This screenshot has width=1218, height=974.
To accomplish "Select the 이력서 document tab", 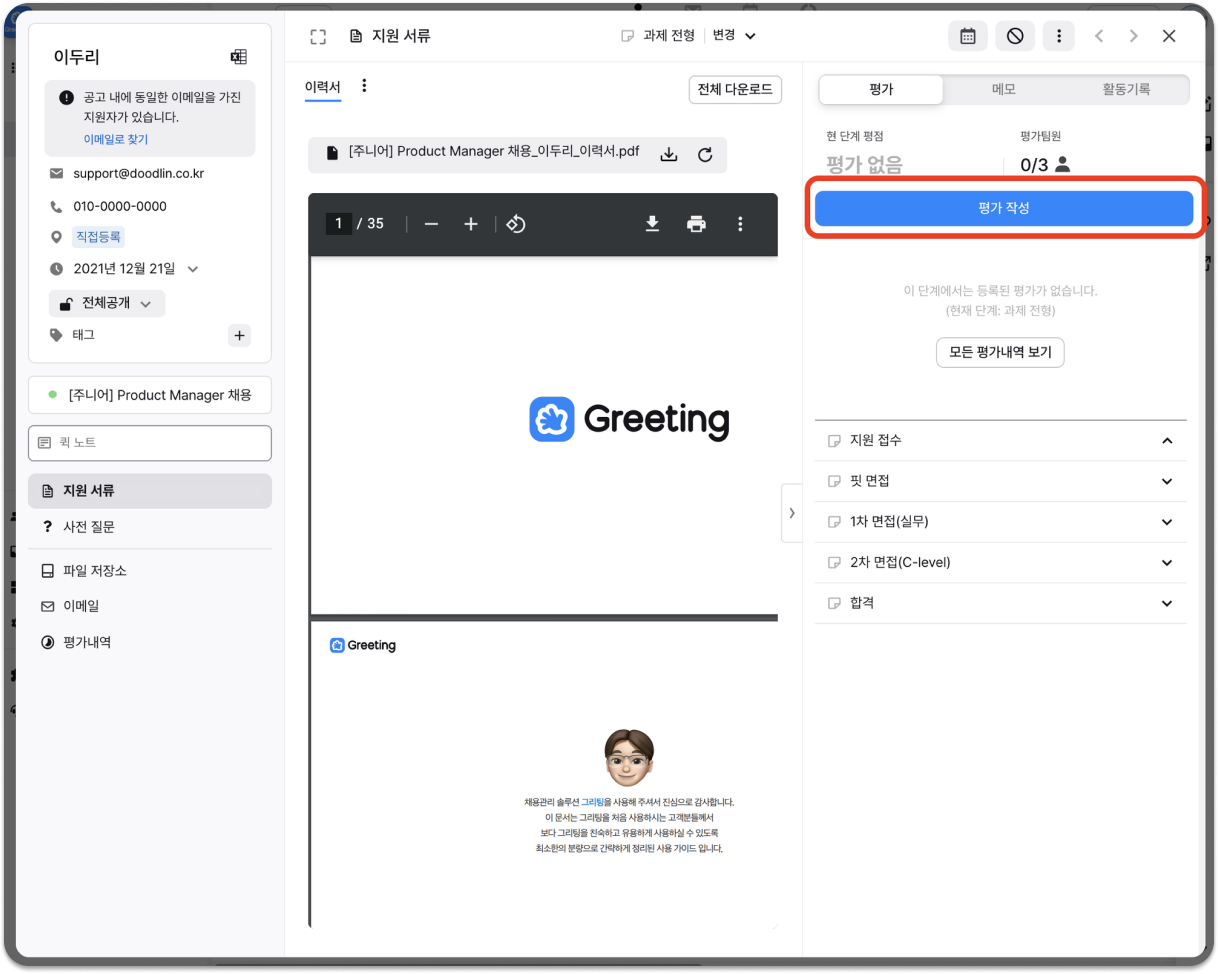I will coord(323,88).
